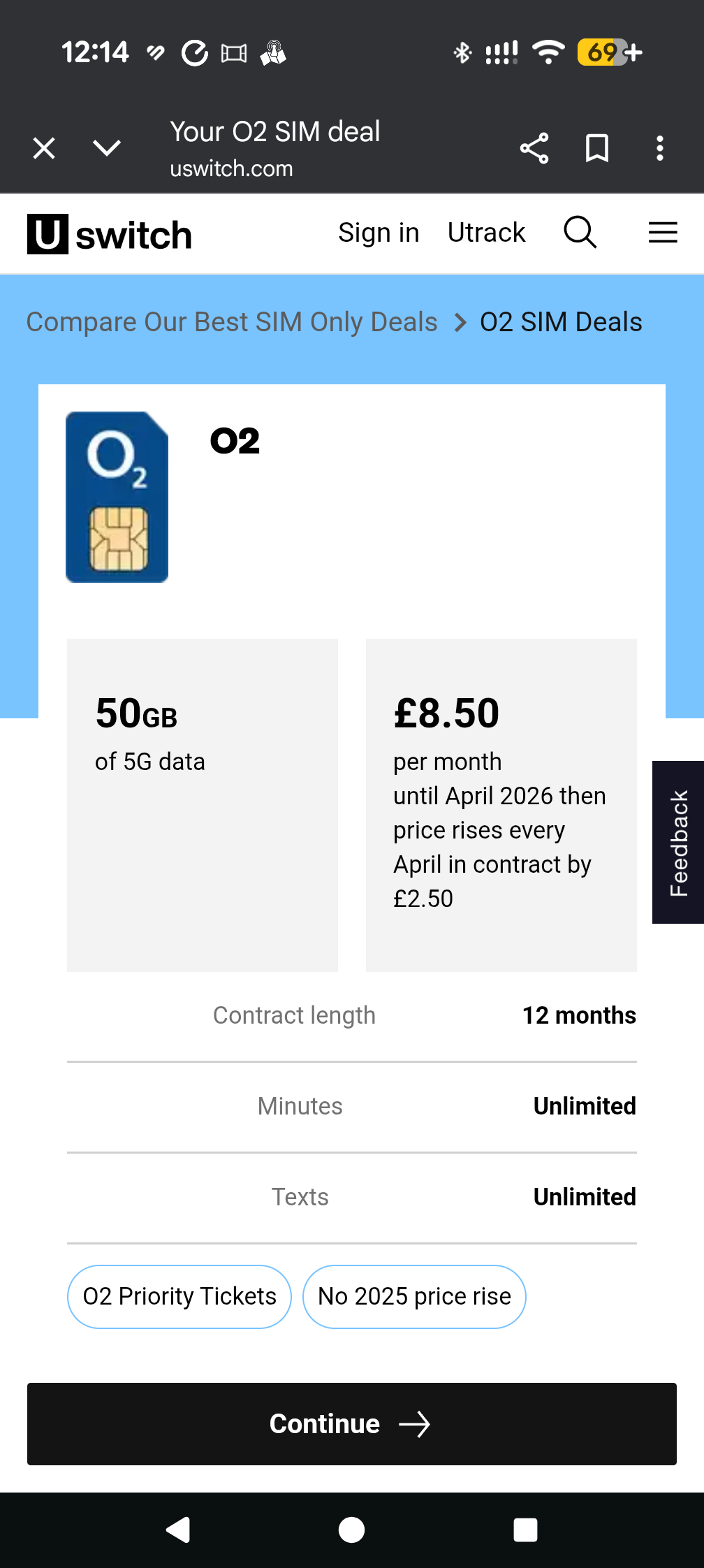Select the No 2025 price rise chip
Image resolution: width=704 pixels, height=1568 pixels.
tap(414, 1296)
